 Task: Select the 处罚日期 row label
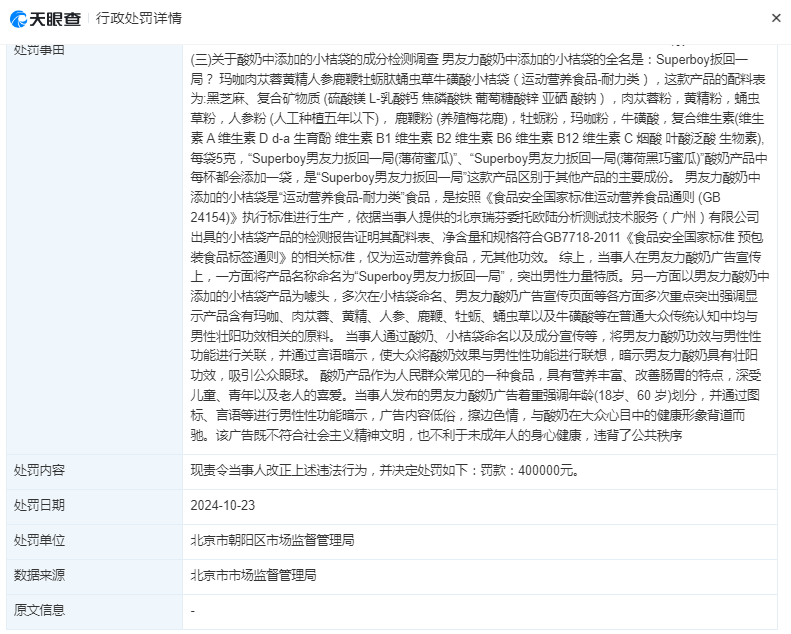pos(39,505)
